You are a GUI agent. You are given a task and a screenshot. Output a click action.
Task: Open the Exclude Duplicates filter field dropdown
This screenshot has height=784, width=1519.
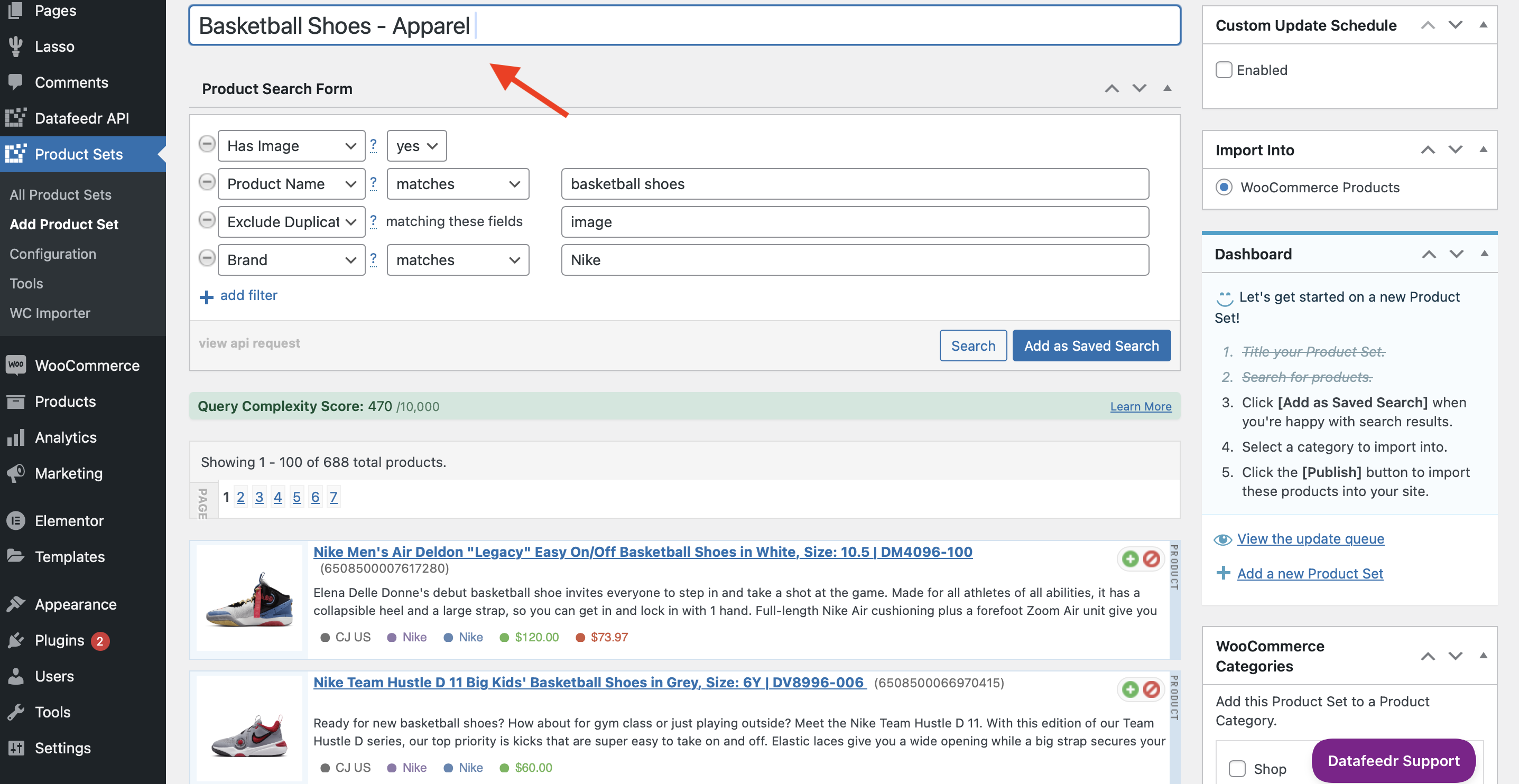point(291,222)
